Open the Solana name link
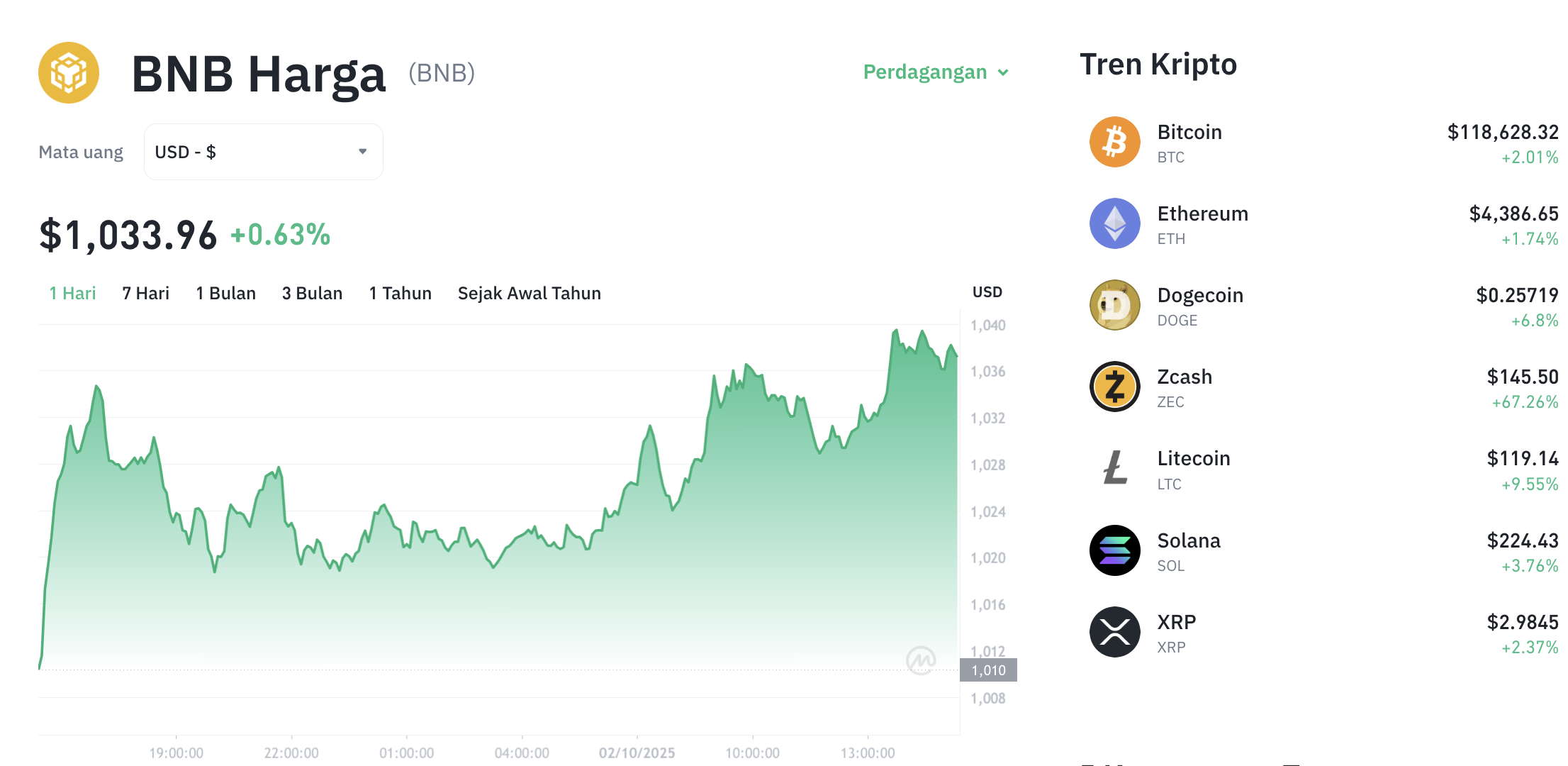The width and height of the screenshot is (1568, 766). tap(1188, 541)
